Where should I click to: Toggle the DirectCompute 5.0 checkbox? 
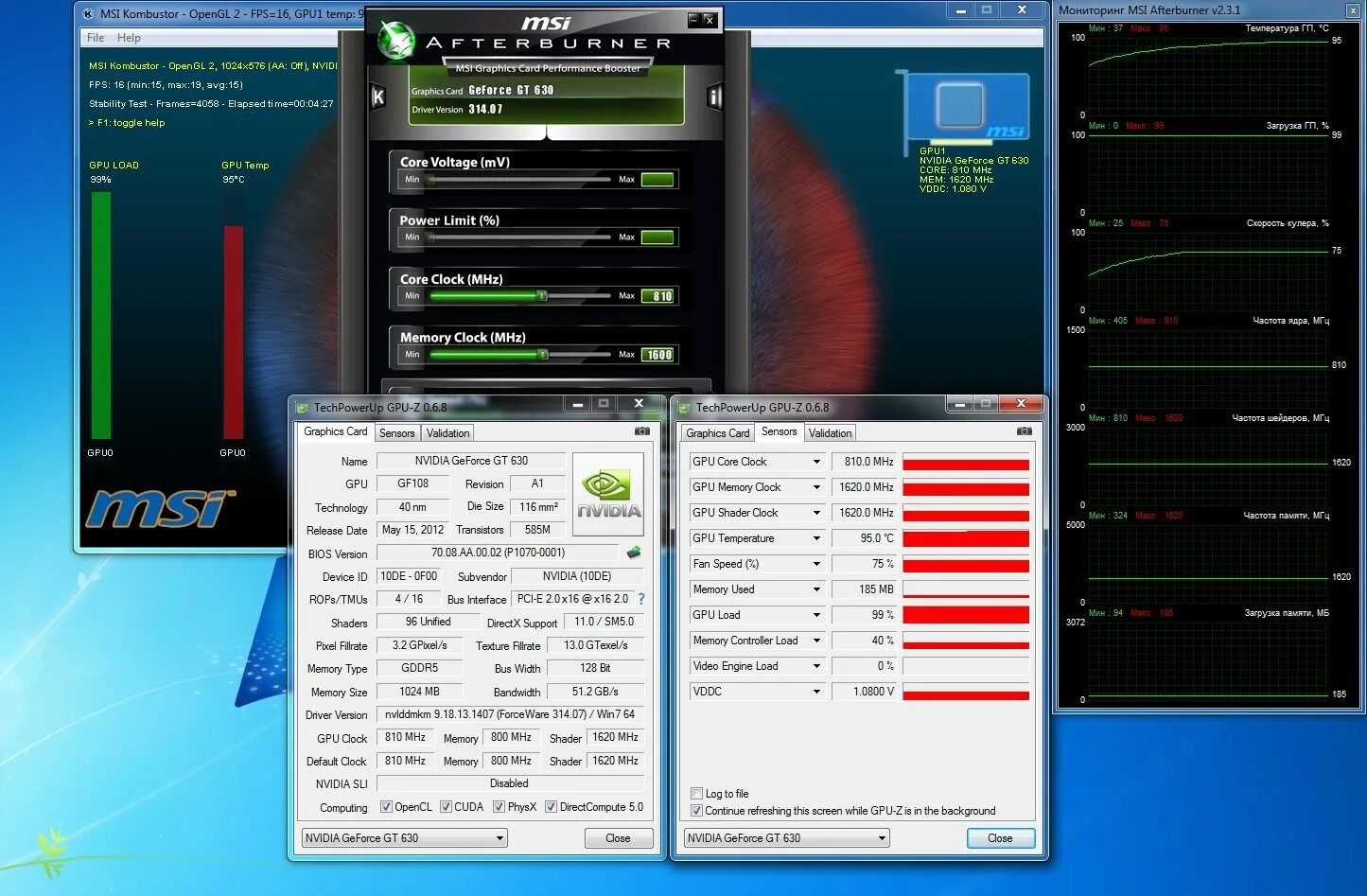tap(551, 807)
